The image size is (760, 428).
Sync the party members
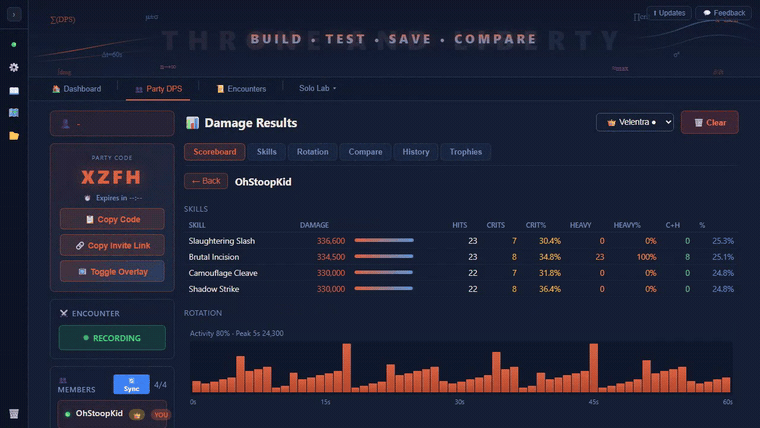pyautogui.click(x=131, y=384)
